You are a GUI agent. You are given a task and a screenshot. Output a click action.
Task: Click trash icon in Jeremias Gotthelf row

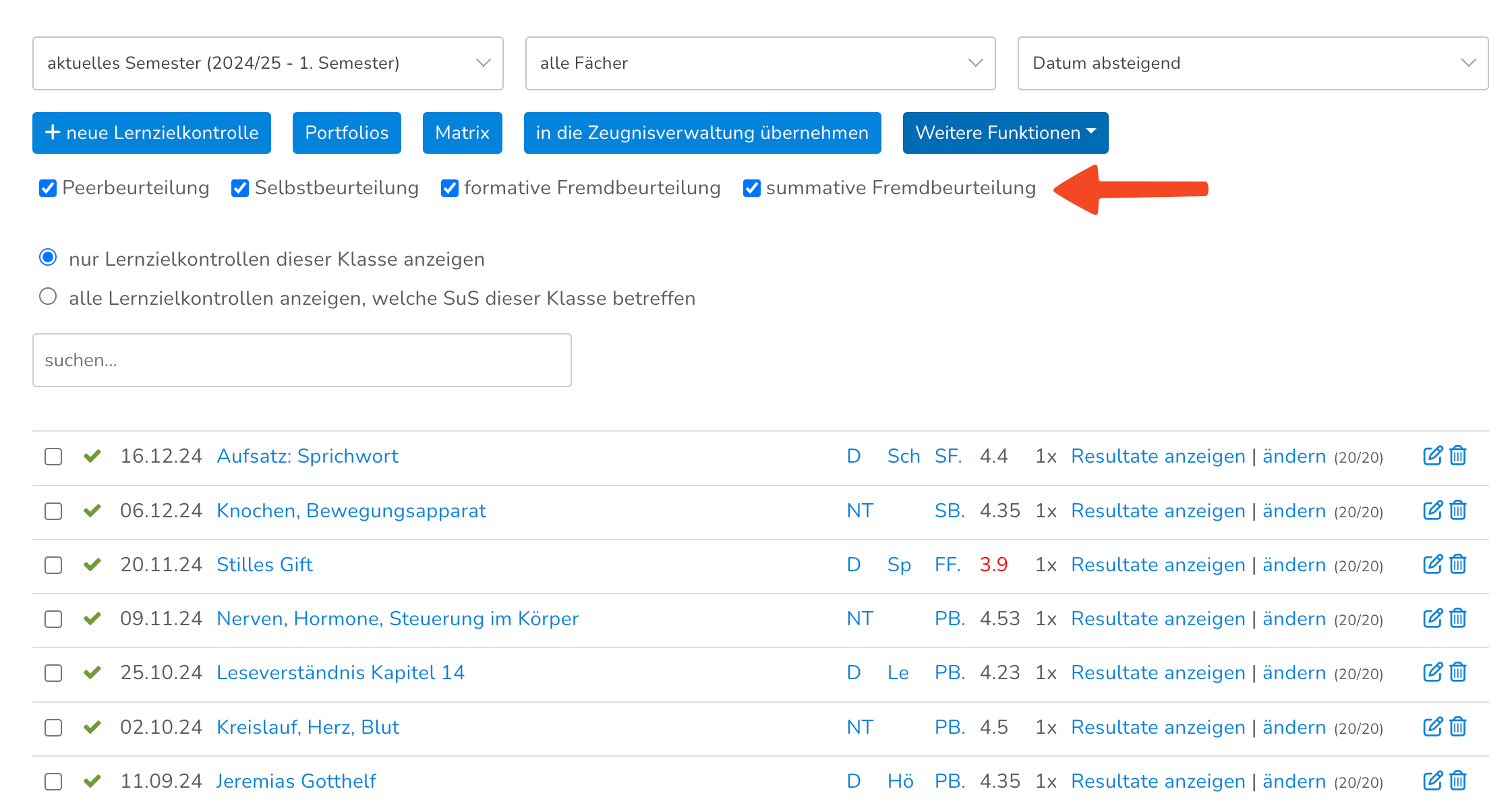click(1458, 781)
